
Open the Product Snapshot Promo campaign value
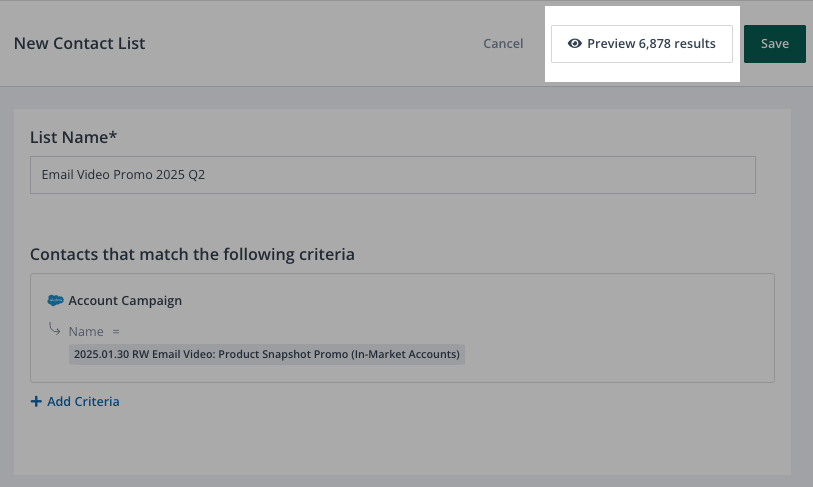(267, 354)
